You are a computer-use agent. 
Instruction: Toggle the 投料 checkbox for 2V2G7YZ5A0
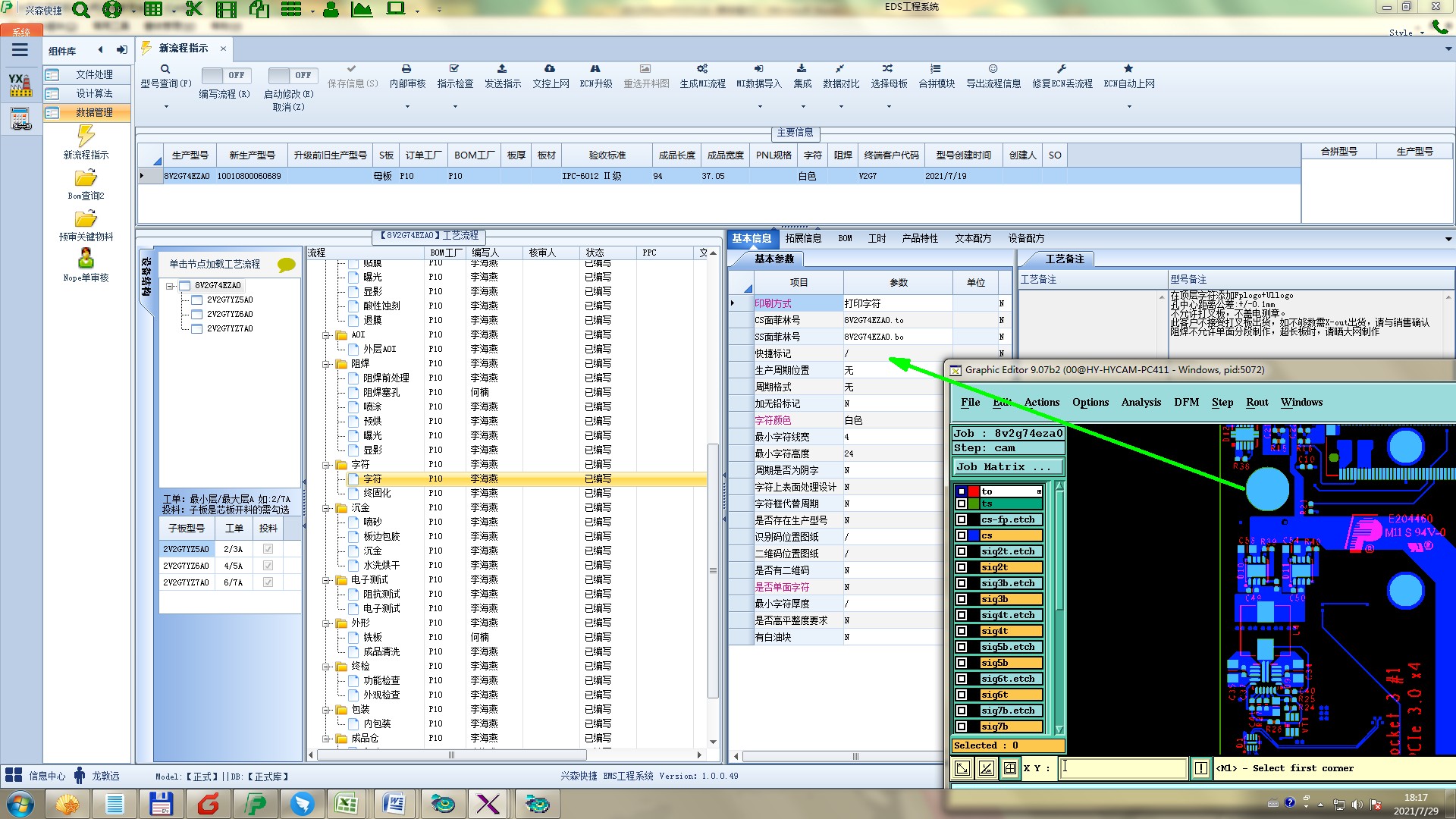(268, 549)
